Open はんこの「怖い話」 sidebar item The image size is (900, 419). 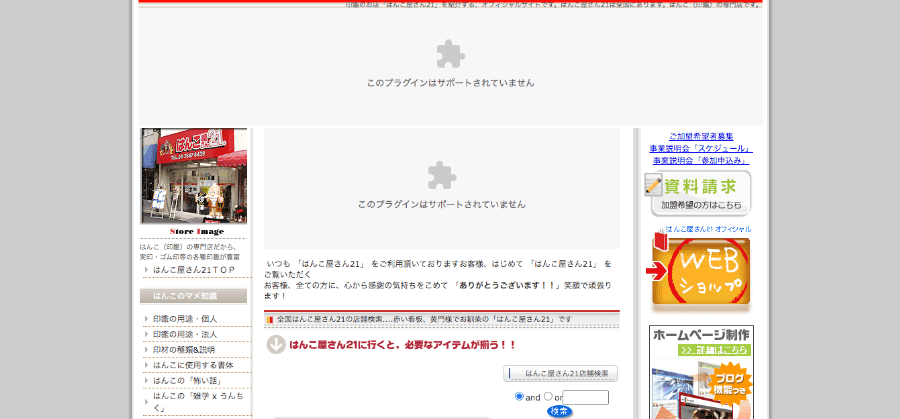tap(188, 380)
